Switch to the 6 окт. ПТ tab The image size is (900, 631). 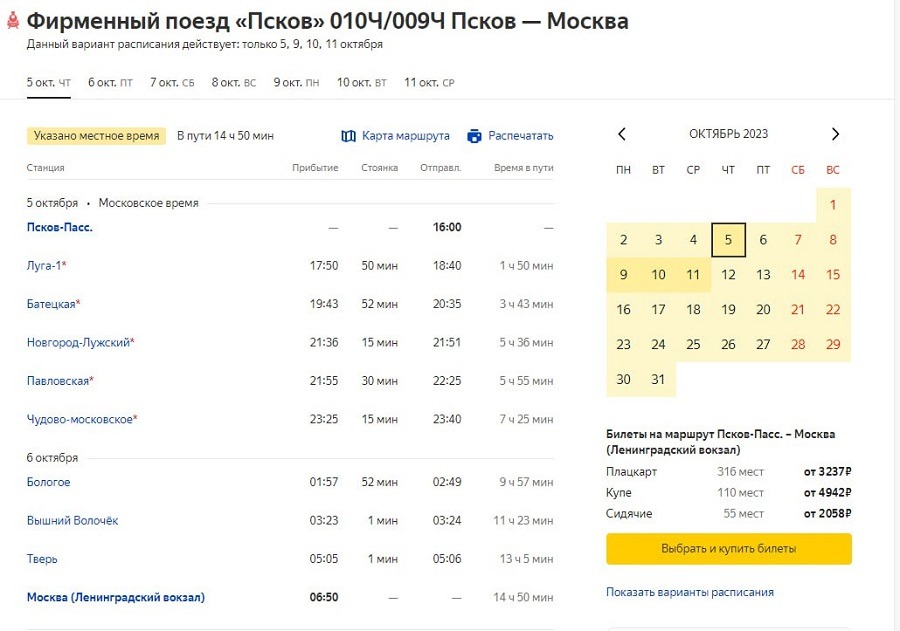pos(110,83)
